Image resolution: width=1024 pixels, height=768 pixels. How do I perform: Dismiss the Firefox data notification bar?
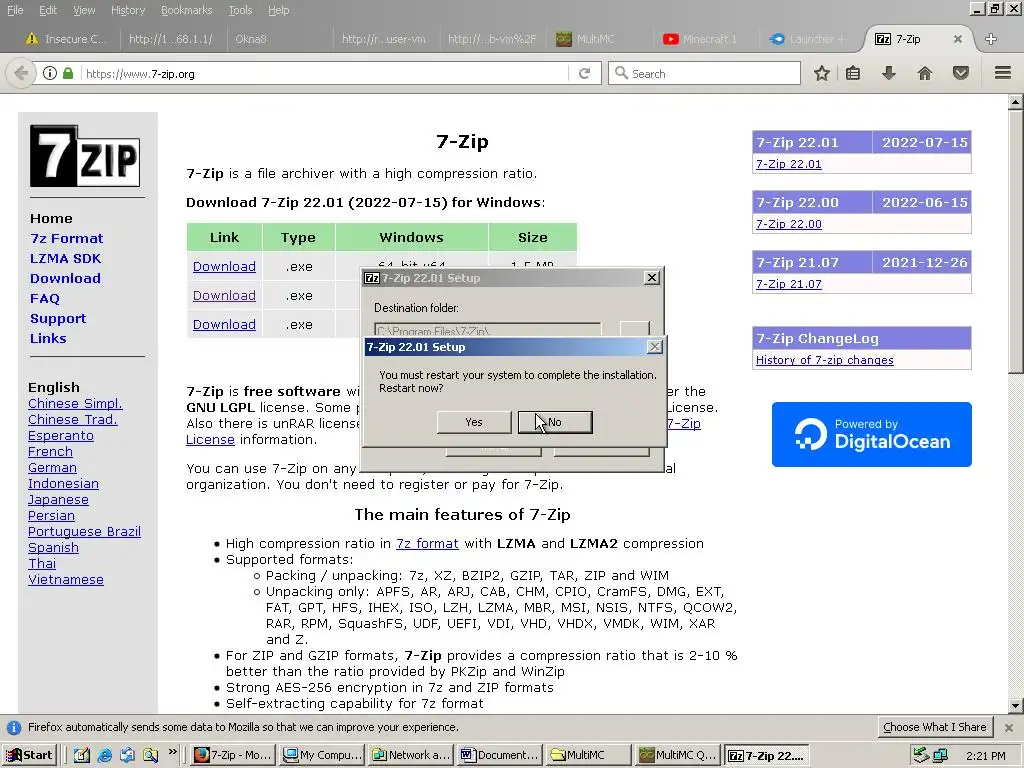pyautogui.click(x=1008, y=727)
